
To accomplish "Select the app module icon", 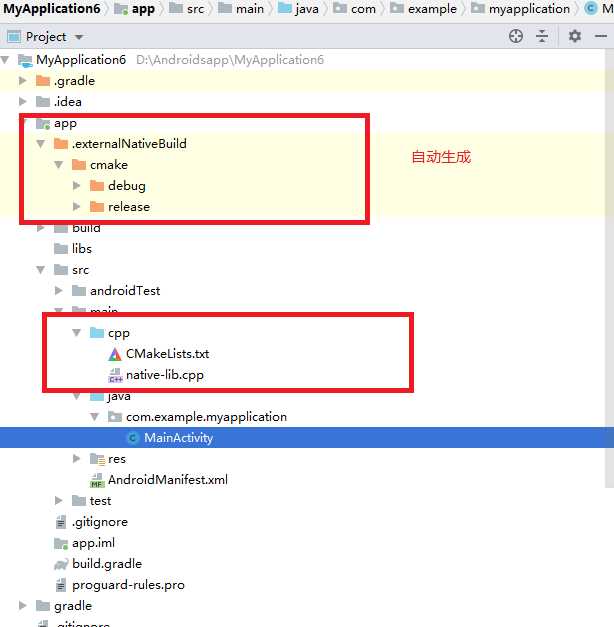I will pyautogui.click(x=43, y=124).
